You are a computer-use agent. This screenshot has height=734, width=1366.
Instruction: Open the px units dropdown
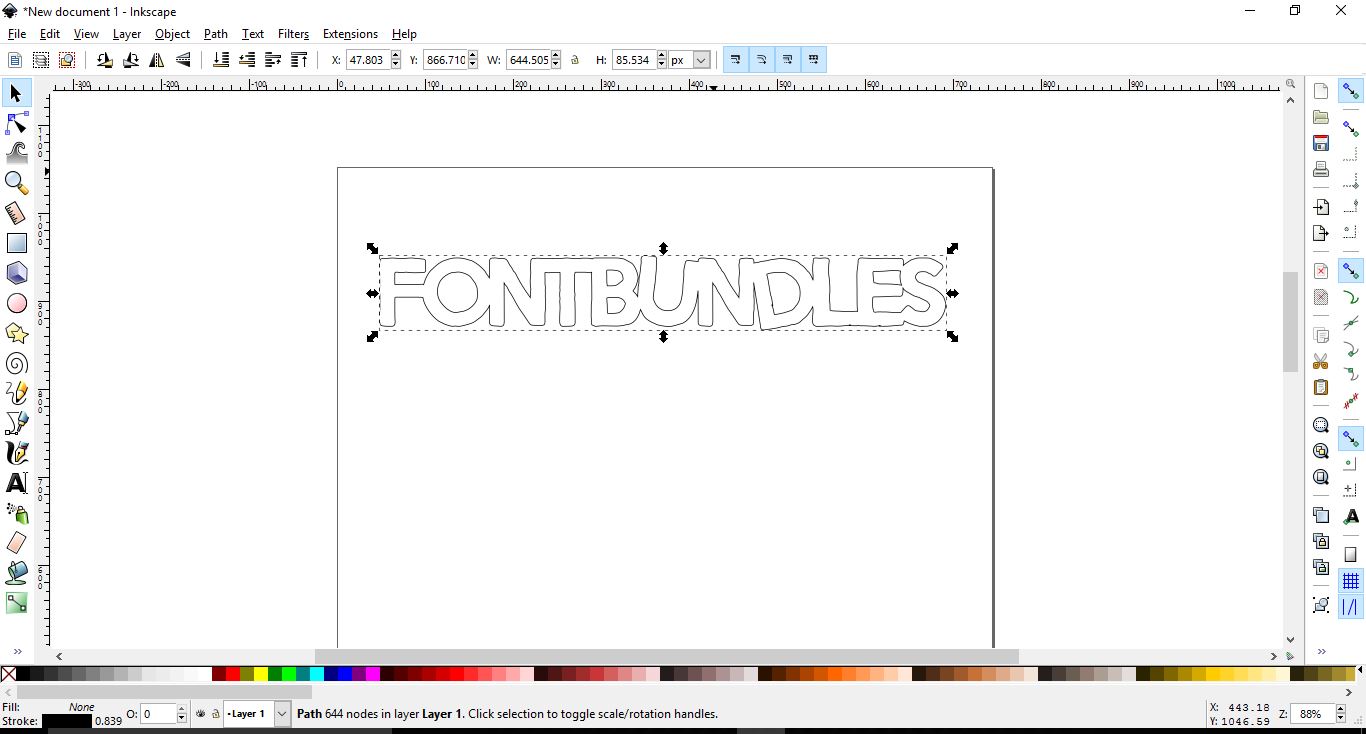[701, 60]
